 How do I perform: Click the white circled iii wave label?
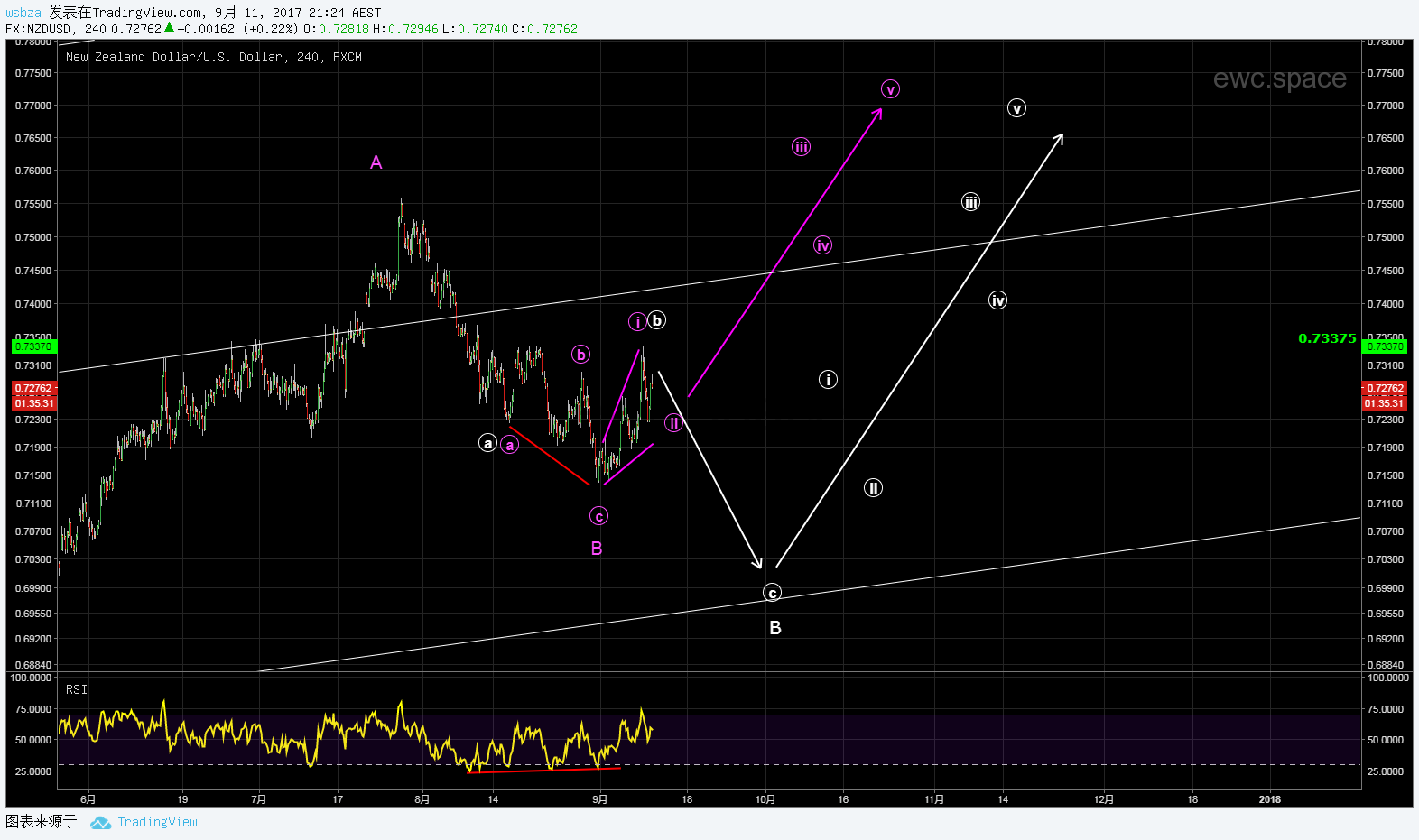[x=970, y=202]
